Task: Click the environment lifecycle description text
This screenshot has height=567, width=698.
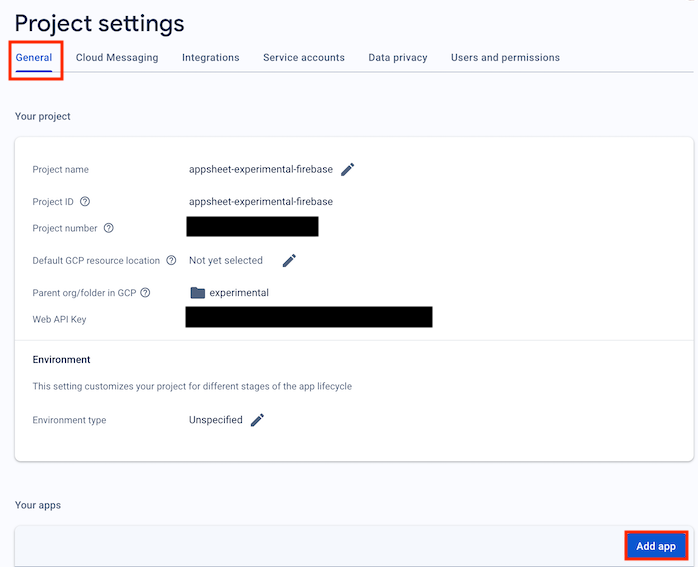Action: point(192,386)
